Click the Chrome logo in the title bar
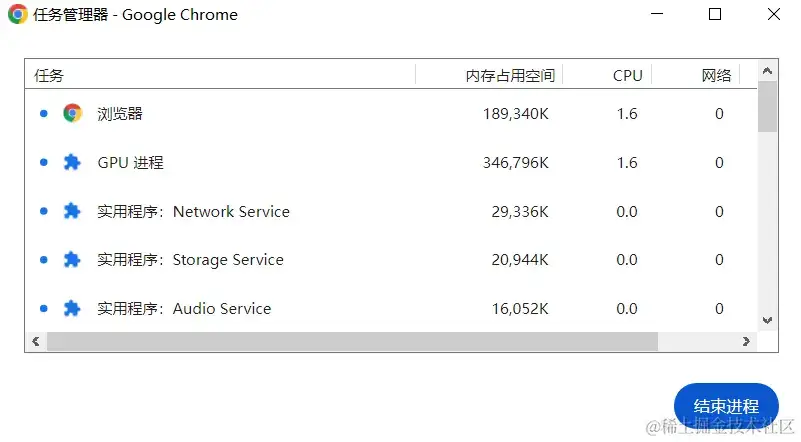801x442 pixels. [17, 14]
